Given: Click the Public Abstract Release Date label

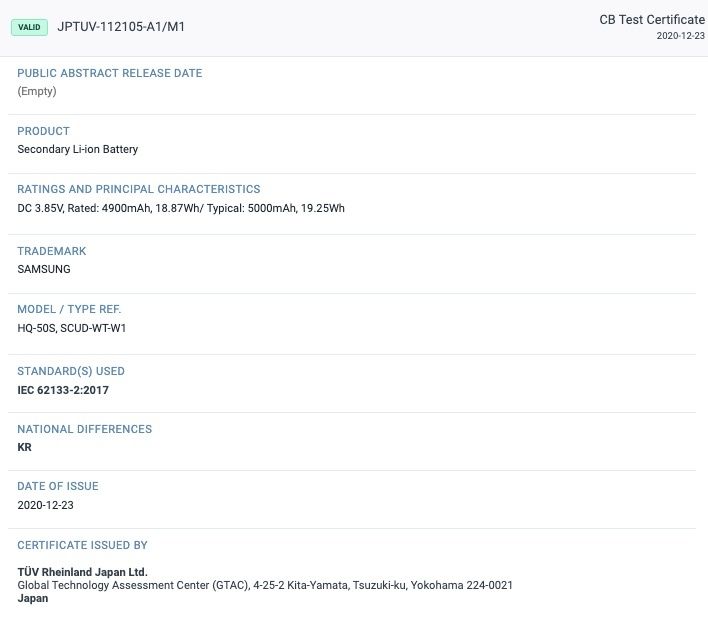Looking at the screenshot, I should pos(110,73).
